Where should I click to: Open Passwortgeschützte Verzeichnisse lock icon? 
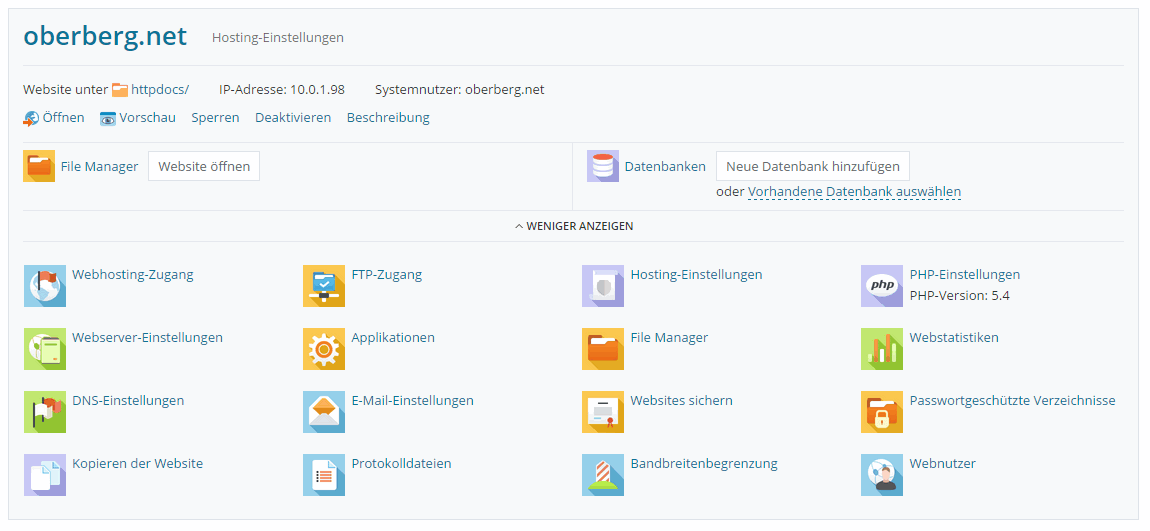click(x=881, y=412)
